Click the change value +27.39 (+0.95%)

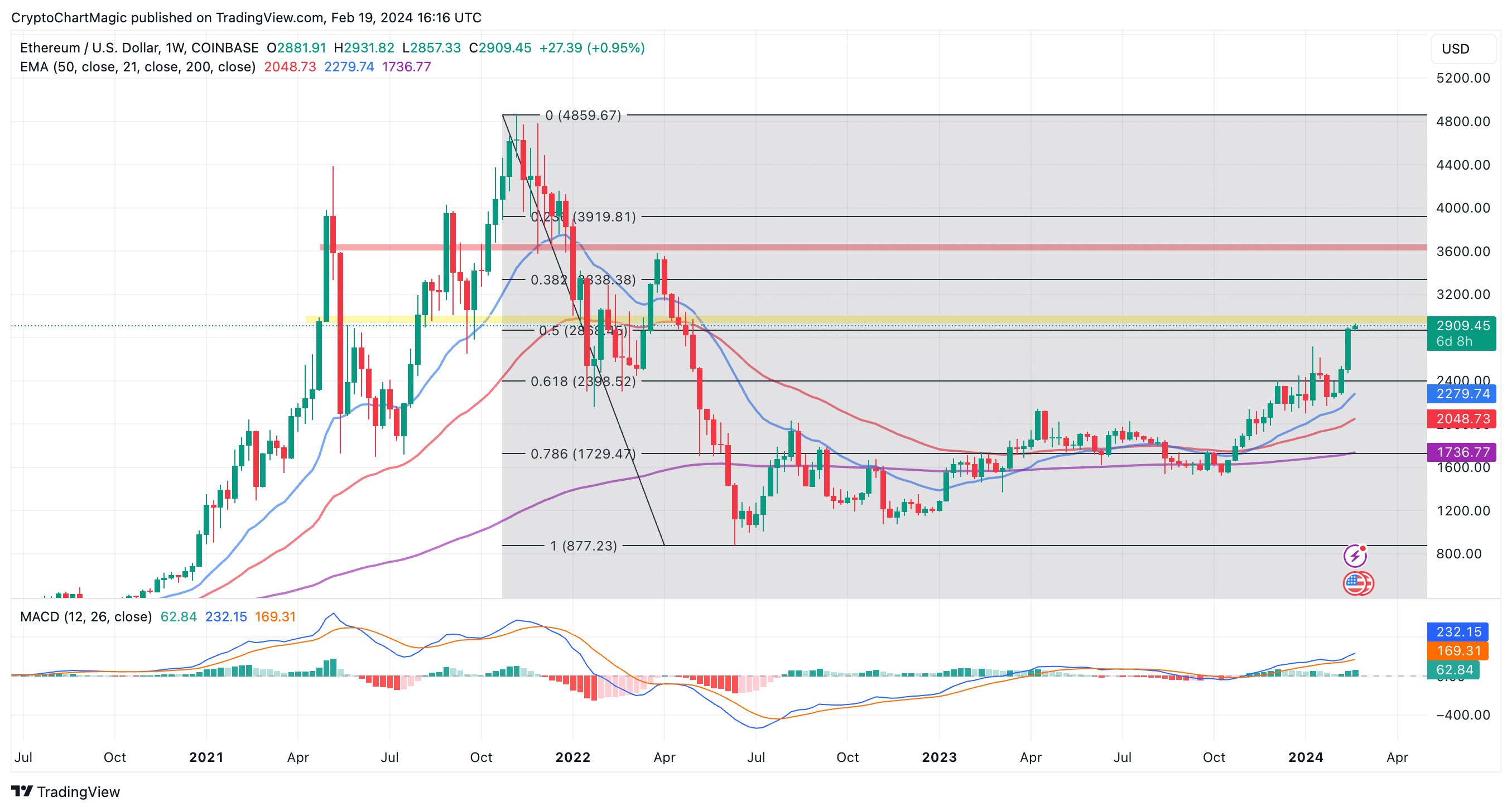(x=591, y=47)
